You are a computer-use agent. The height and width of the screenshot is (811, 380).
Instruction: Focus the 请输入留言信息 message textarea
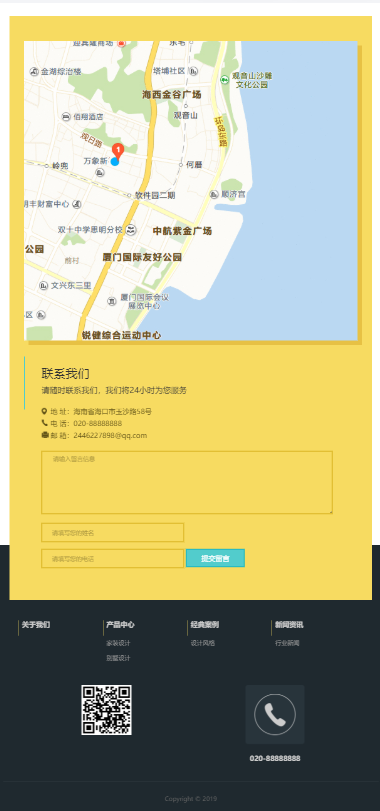[187, 483]
